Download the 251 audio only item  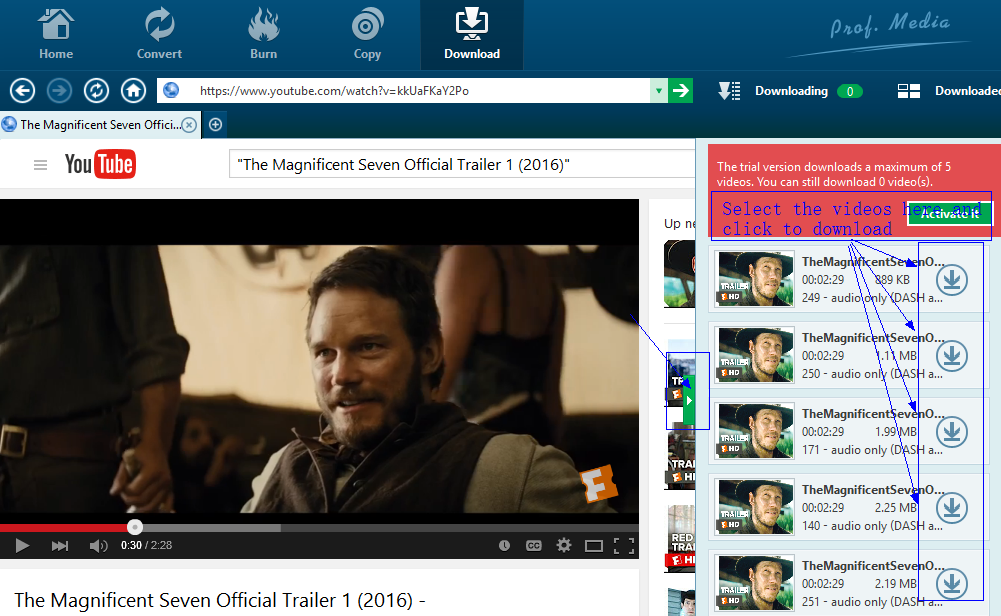coord(952,583)
